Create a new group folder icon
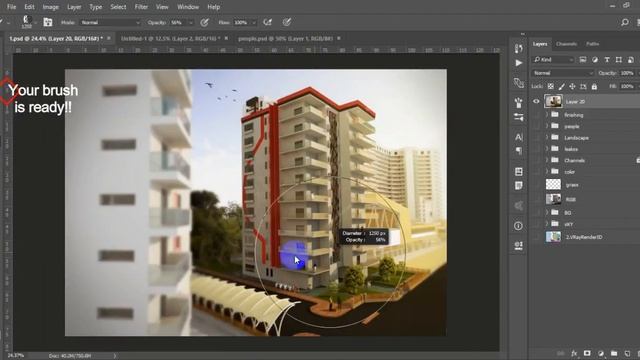The width and height of the screenshot is (640, 360). coord(614,353)
